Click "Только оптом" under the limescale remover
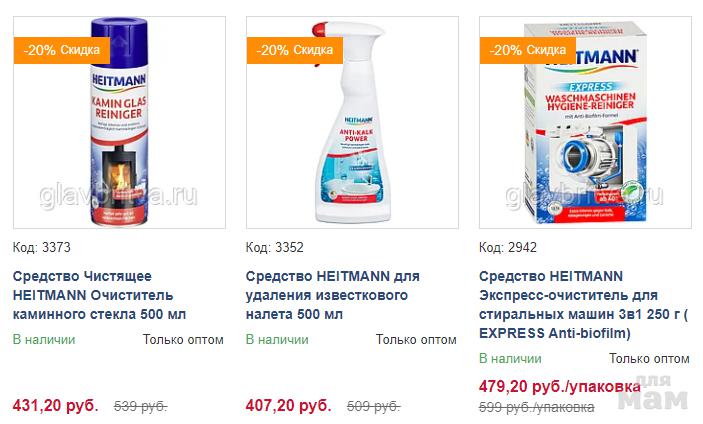This screenshot has height=424, width=703. 416,340
